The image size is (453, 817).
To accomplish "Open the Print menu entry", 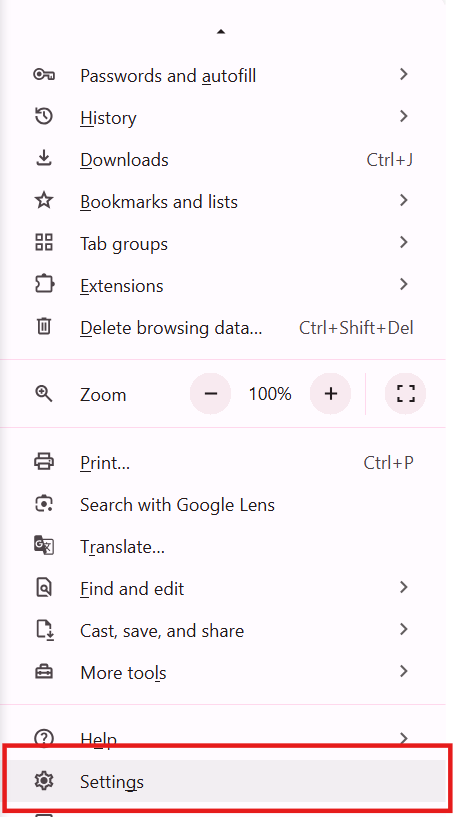I will pyautogui.click(x=223, y=462).
